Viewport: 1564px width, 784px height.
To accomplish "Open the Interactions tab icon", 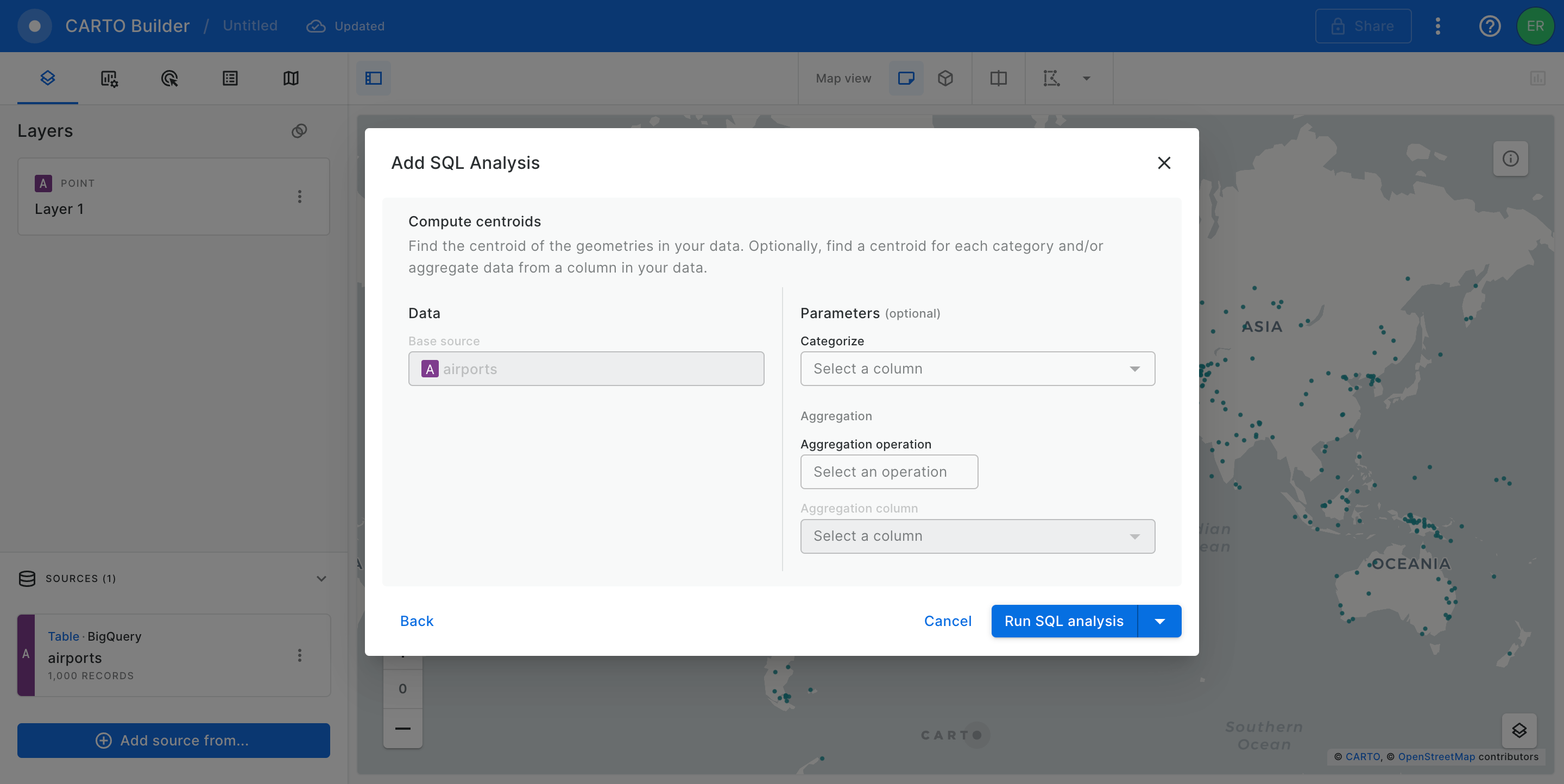I will (x=169, y=78).
